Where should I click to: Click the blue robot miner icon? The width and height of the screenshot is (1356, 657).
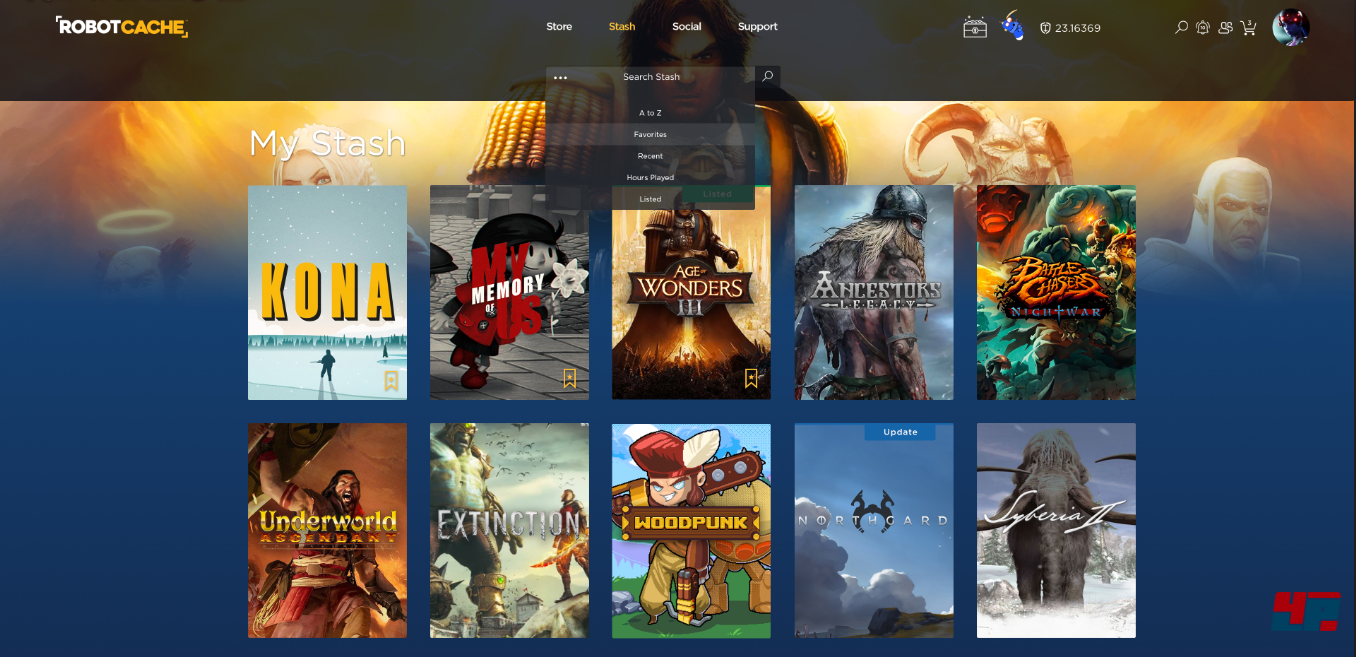pyautogui.click(x=1012, y=27)
